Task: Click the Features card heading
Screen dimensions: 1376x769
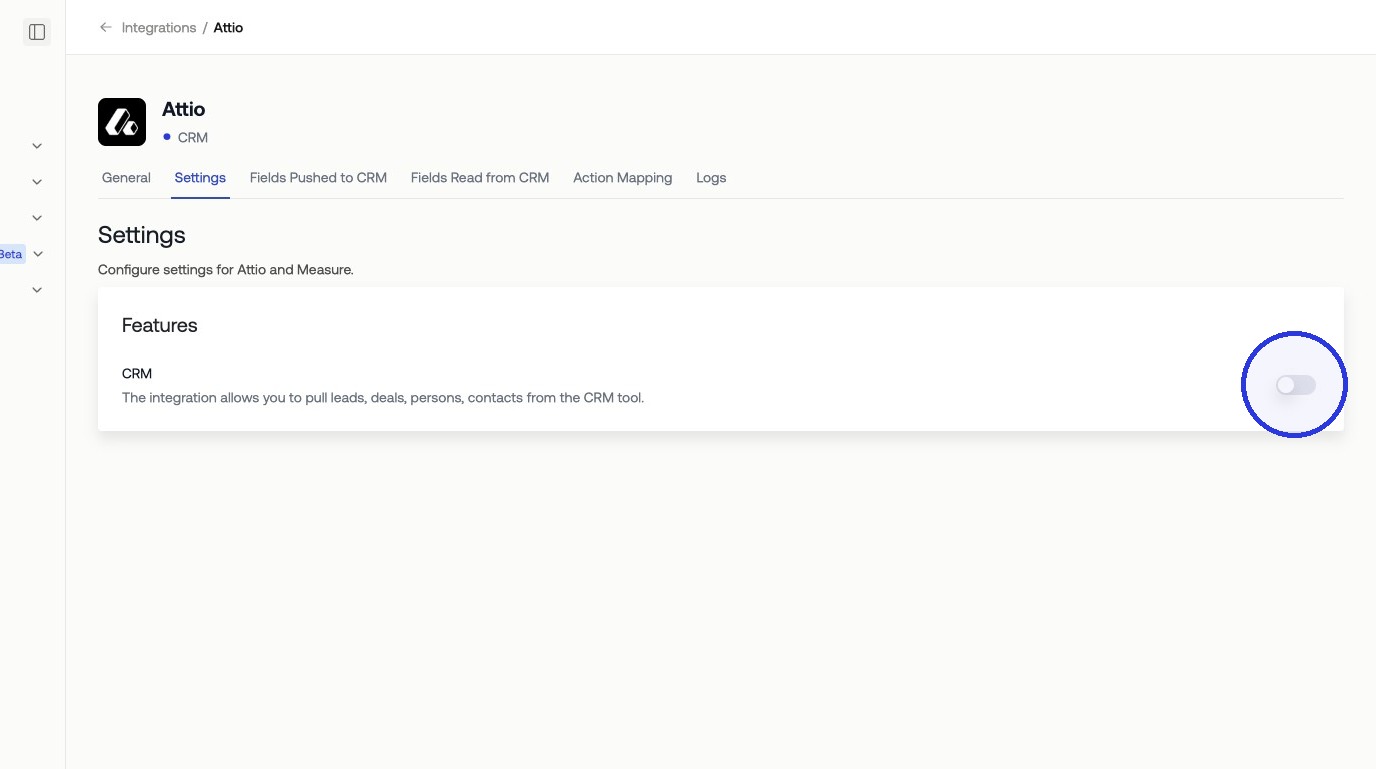Action: point(160,325)
